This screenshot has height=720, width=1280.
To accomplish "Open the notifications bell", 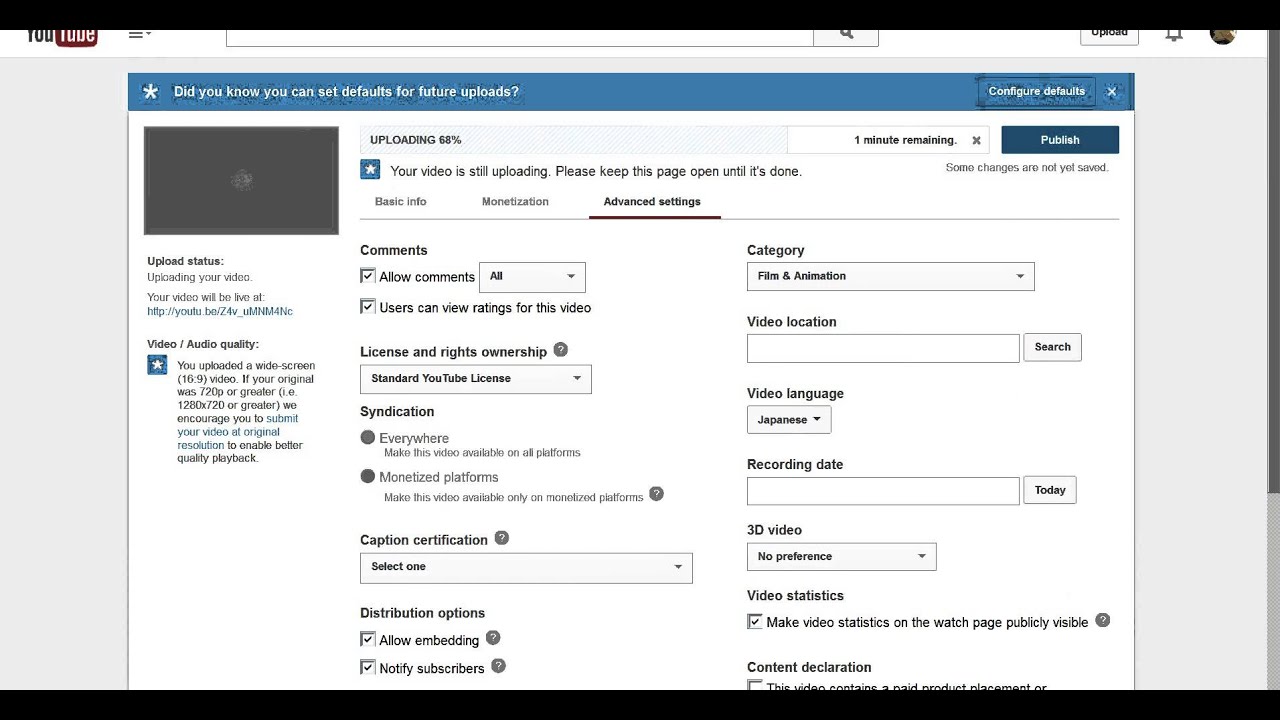I will [x=1174, y=35].
